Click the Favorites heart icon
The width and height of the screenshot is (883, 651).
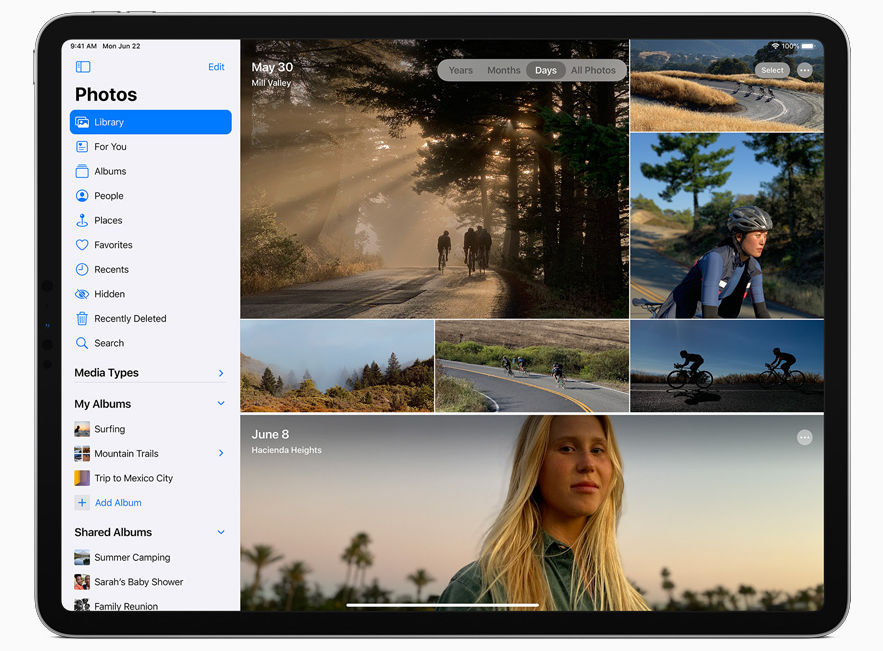82,245
